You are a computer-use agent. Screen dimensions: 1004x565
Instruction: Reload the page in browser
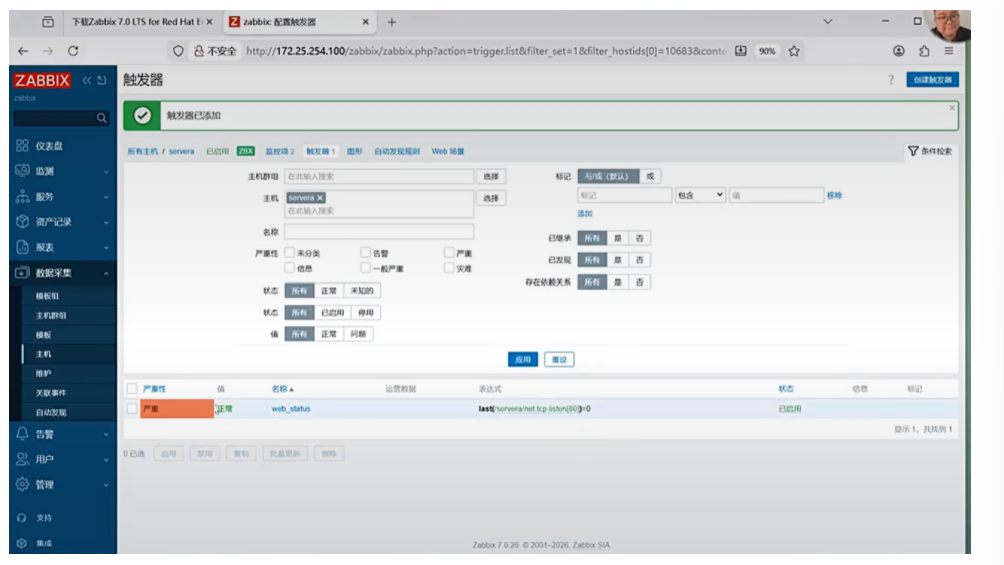tap(73, 51)
